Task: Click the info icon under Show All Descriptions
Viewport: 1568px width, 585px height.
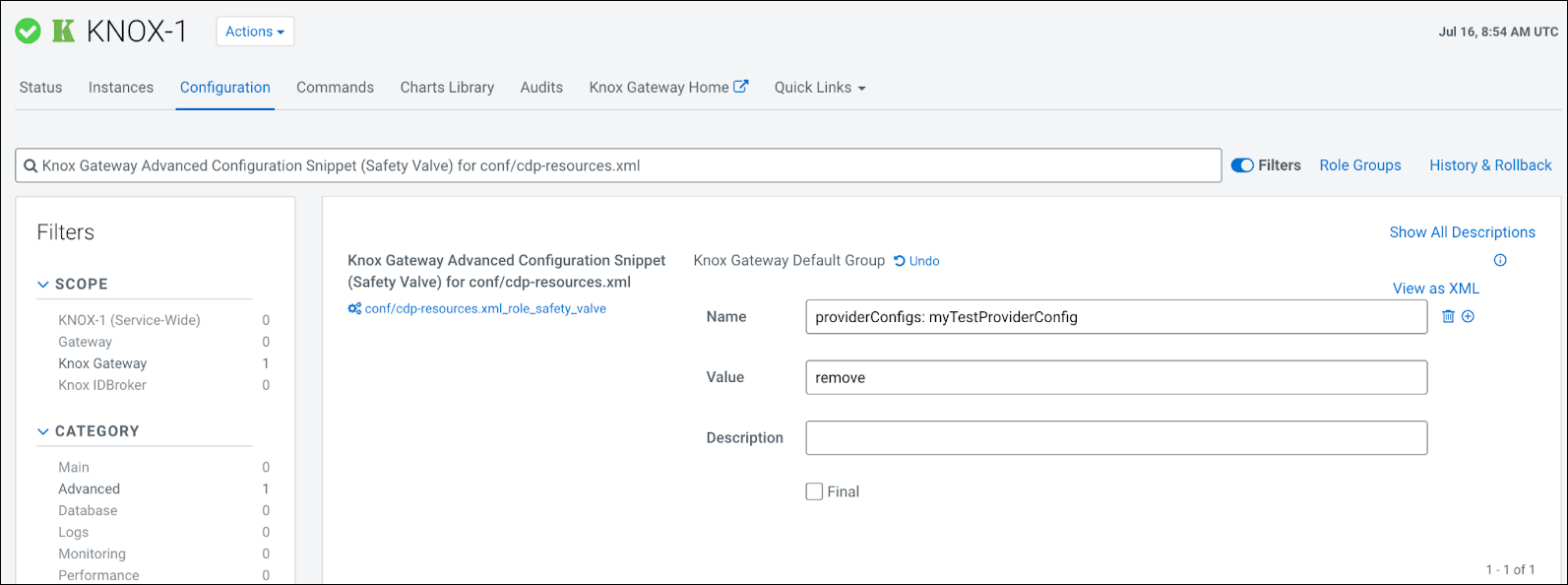Action: tap(1500, 260)
